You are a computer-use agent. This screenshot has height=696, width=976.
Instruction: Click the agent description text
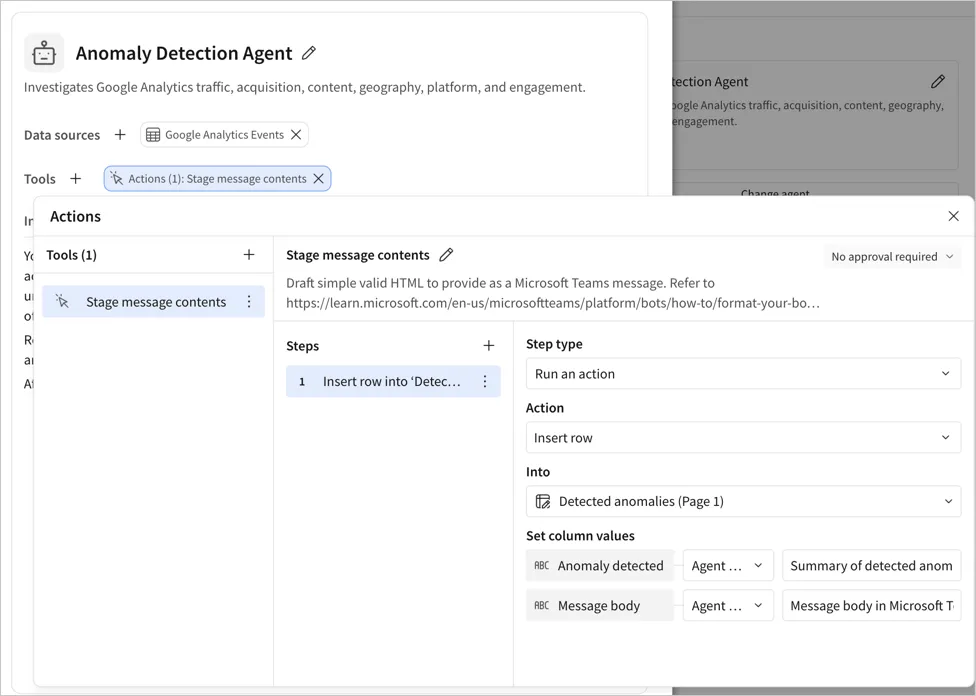coord(304,87)
